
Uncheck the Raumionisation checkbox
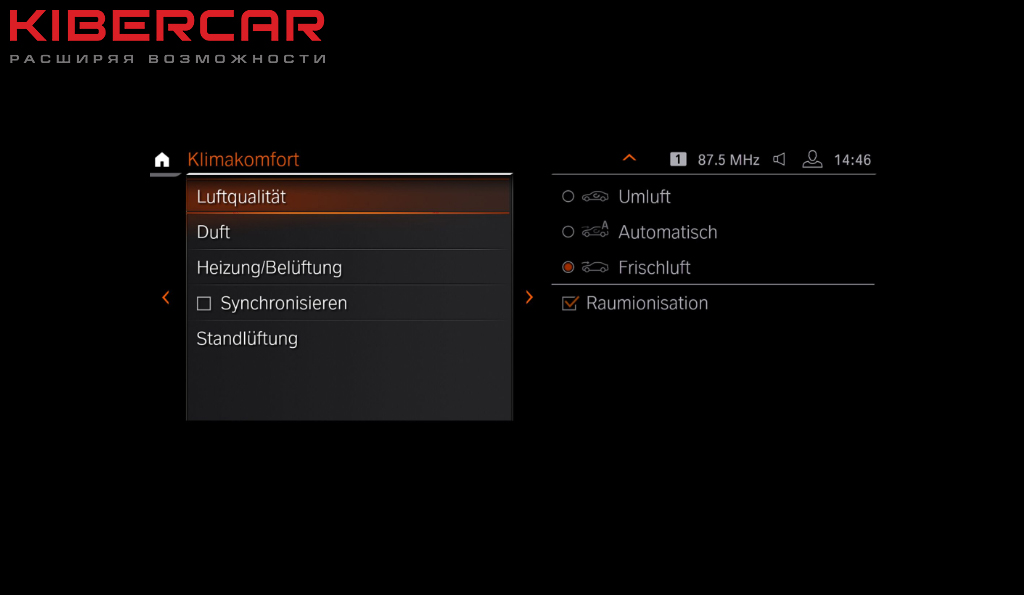coord(570,303)
